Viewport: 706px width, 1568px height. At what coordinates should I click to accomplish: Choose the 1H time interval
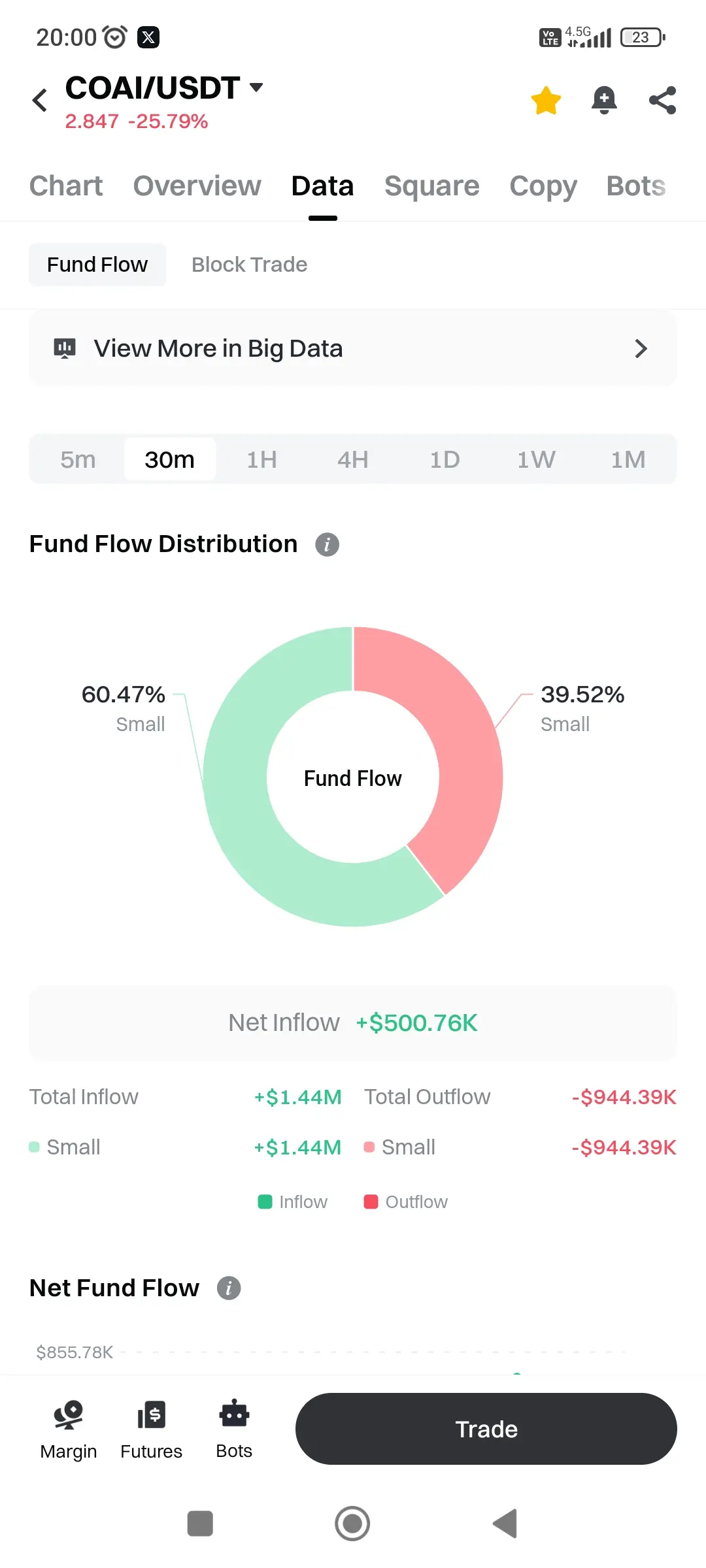tap(261, 460)
